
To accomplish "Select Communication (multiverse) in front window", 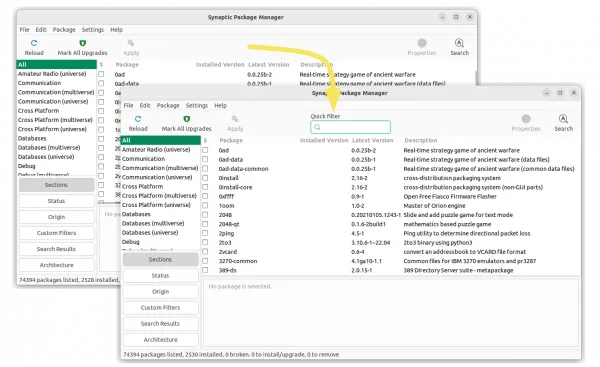I will coord(160,168).
